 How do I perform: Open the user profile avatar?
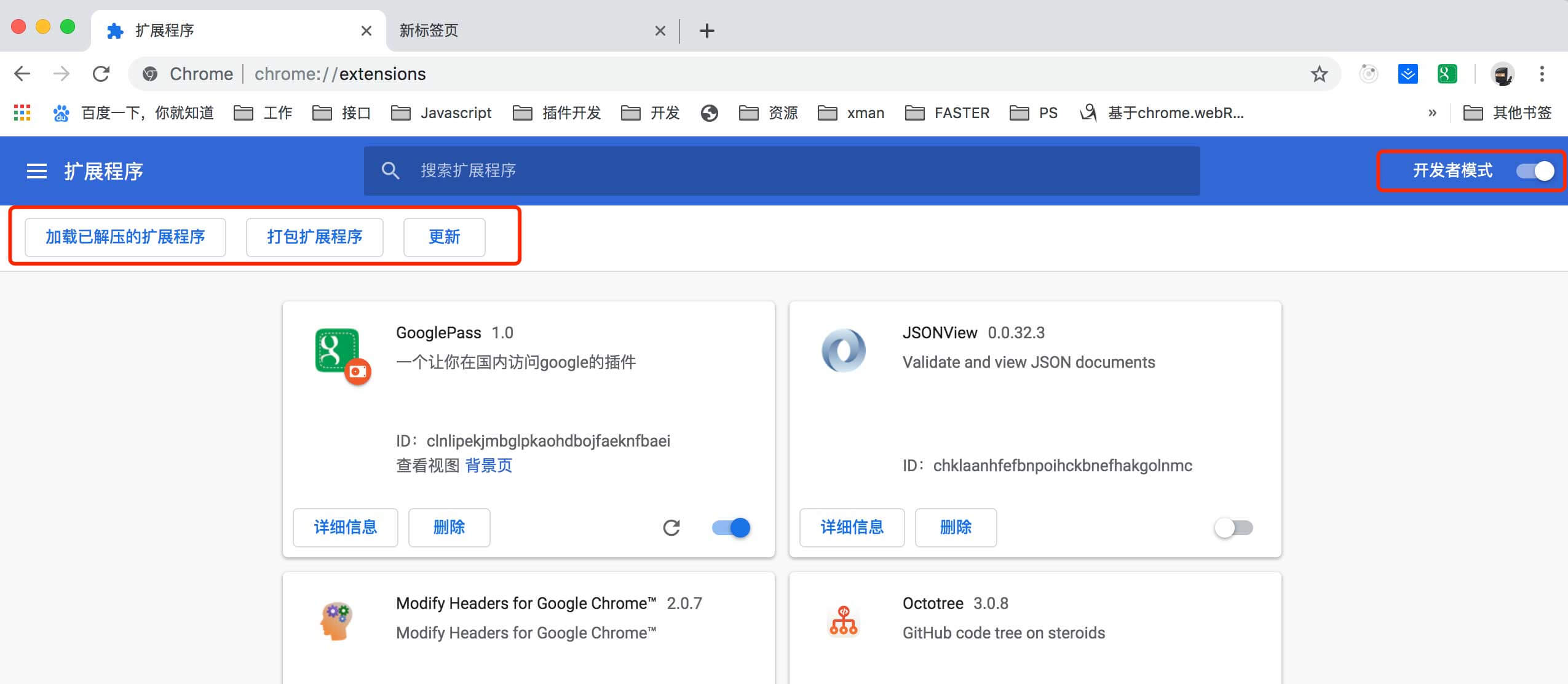pyautogui.click(x=1503, y=74)
